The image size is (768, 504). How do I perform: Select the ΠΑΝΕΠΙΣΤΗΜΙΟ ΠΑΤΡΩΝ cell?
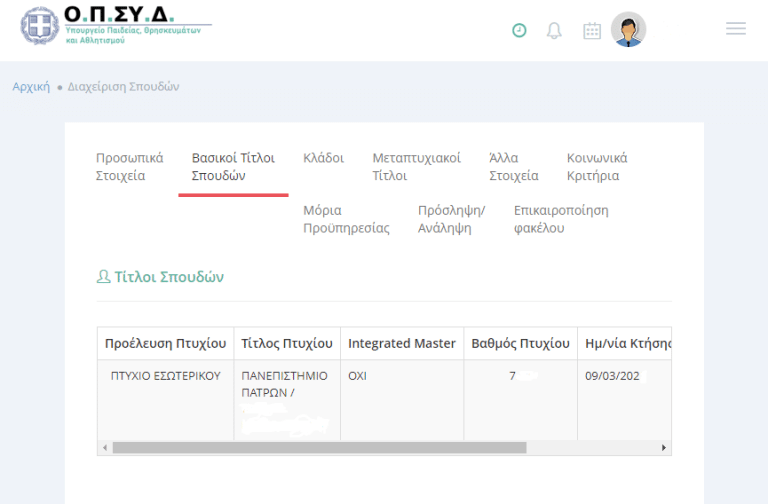tap(287, 400)
